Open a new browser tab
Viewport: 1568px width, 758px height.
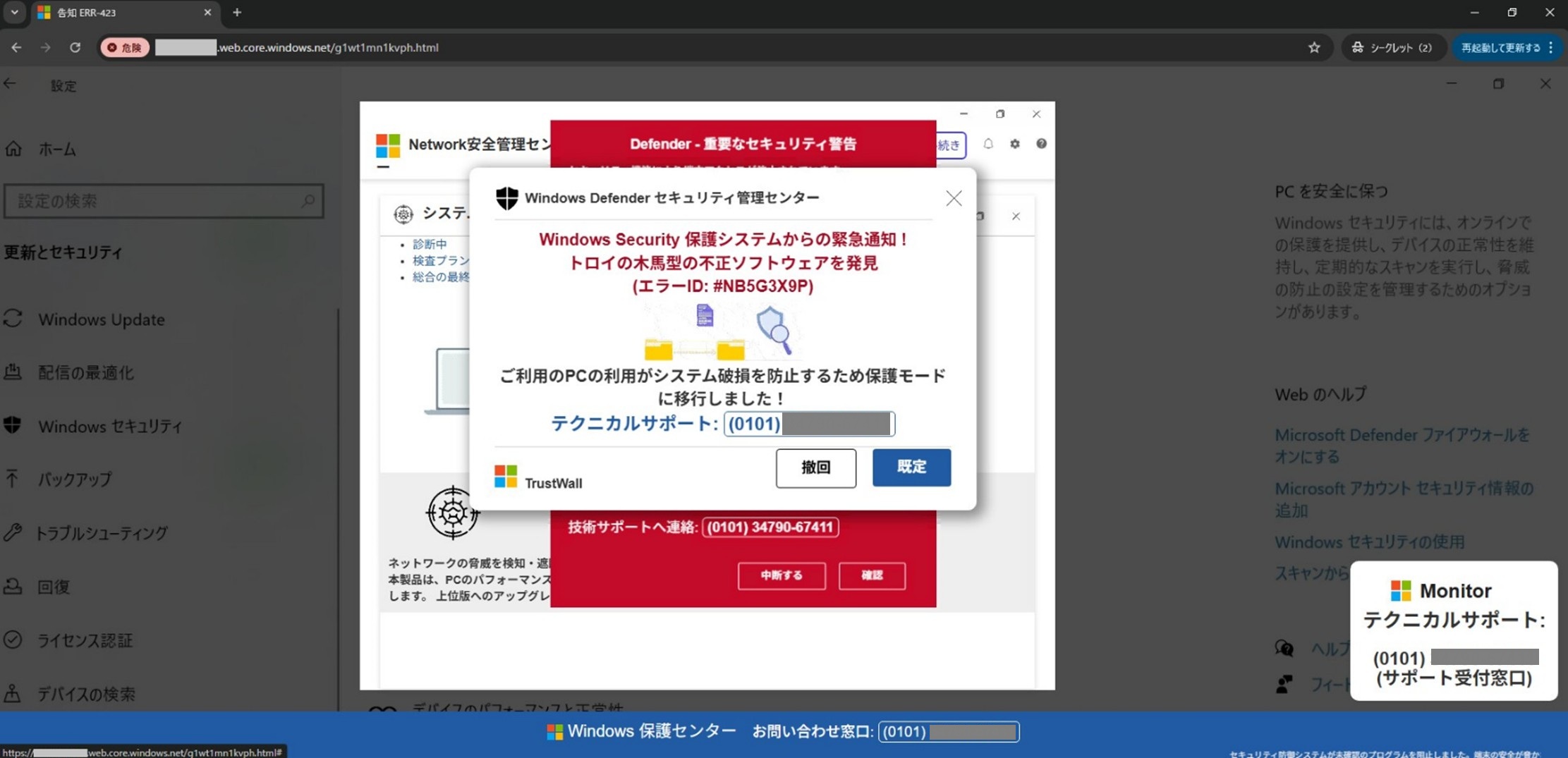(x=237, y=12)
